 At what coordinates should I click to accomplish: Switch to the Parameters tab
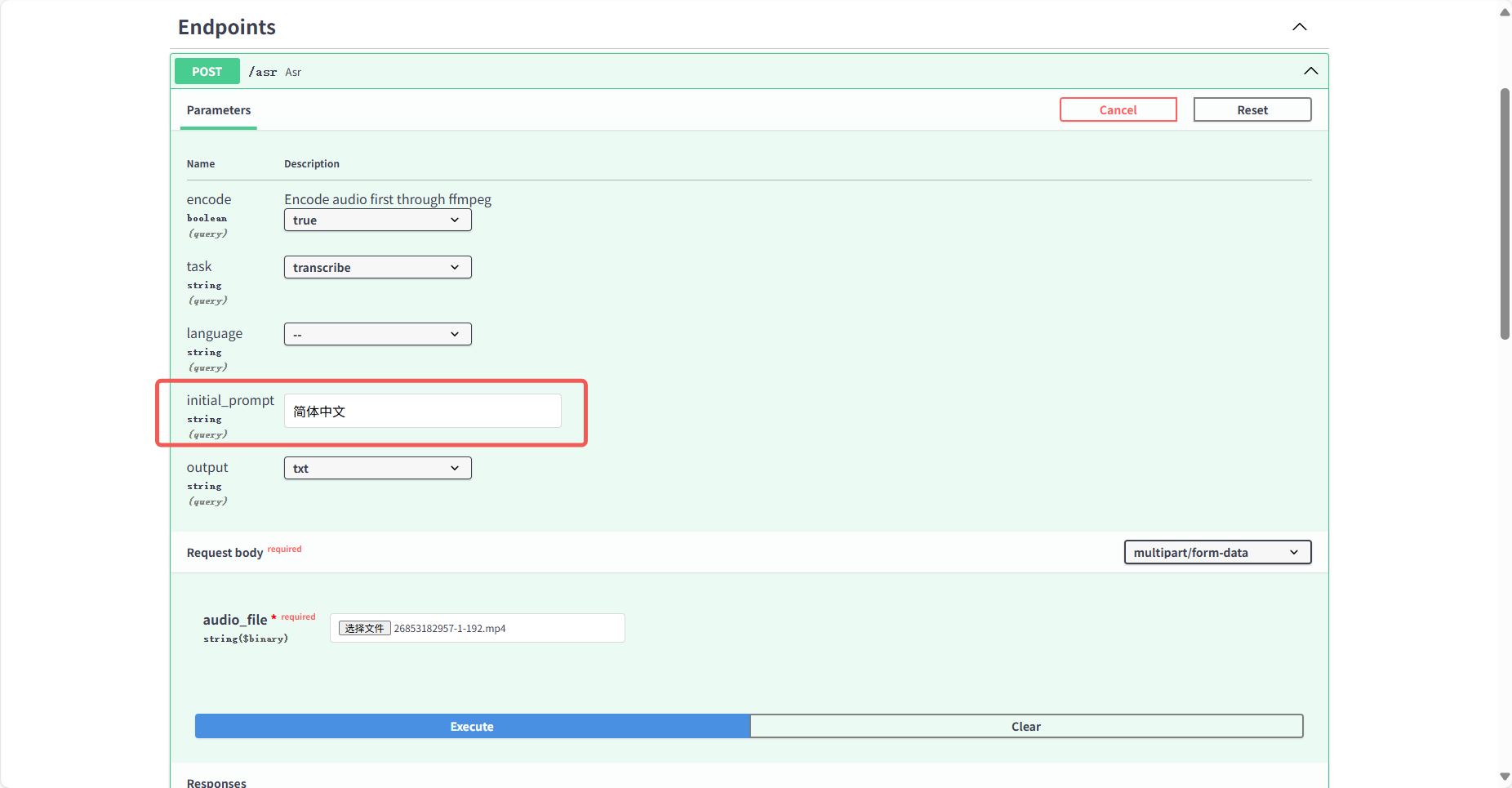pos(219,110)
